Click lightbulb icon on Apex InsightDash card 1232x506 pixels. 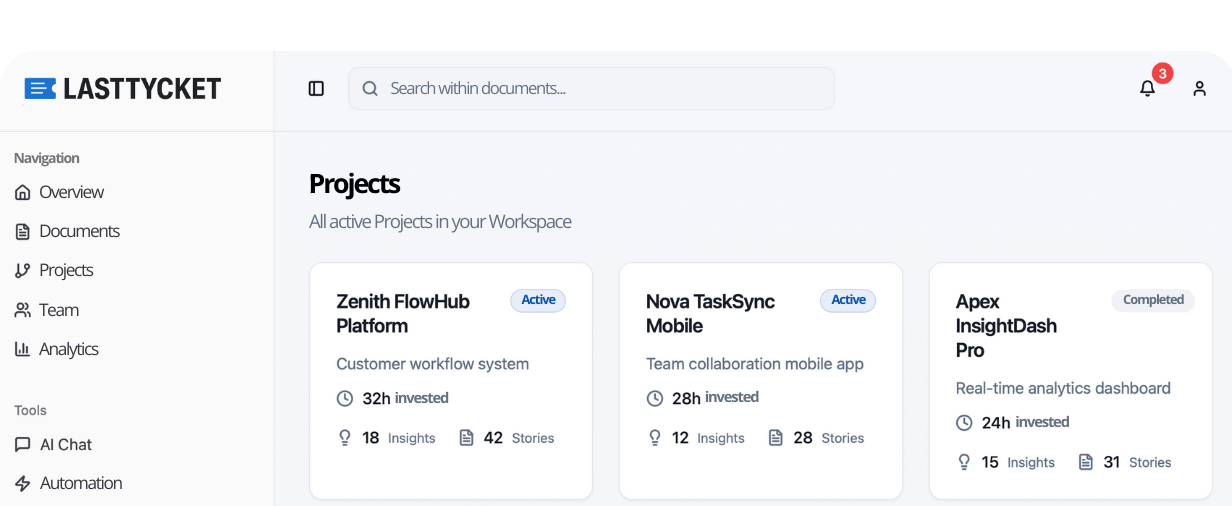coord(964,462)
